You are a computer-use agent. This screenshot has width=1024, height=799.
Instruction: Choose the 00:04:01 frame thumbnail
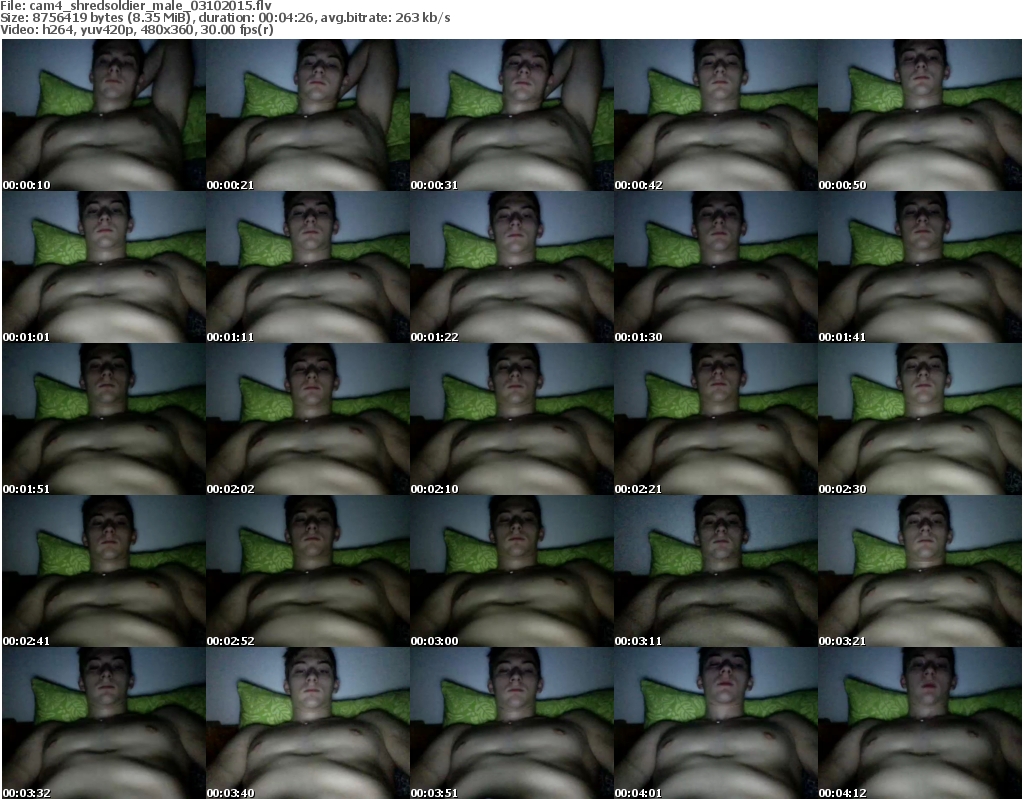pos(716,723)
